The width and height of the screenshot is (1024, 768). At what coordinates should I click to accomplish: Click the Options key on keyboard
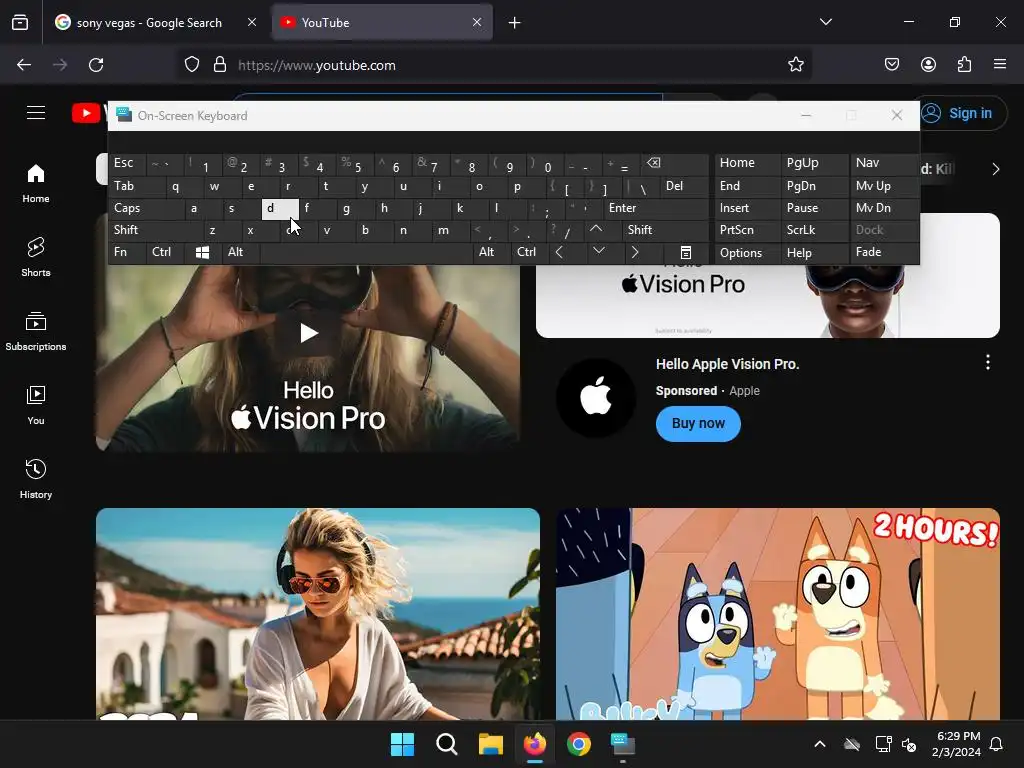click(x=747, y=252)
